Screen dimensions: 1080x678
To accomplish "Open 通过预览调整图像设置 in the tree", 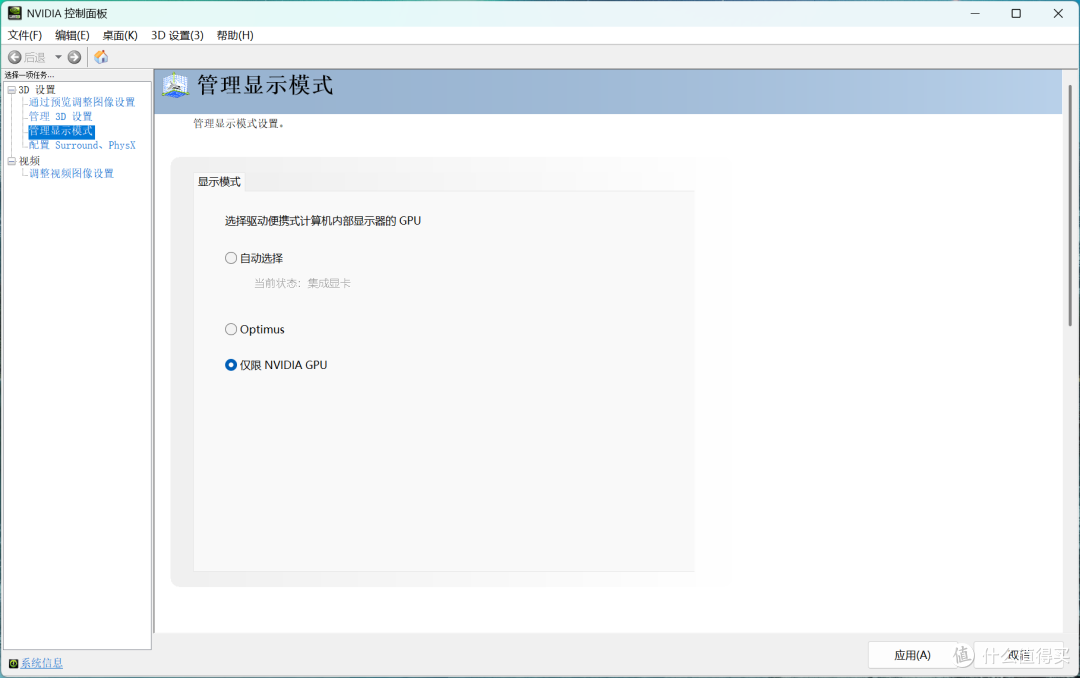I will pos(82,102).
